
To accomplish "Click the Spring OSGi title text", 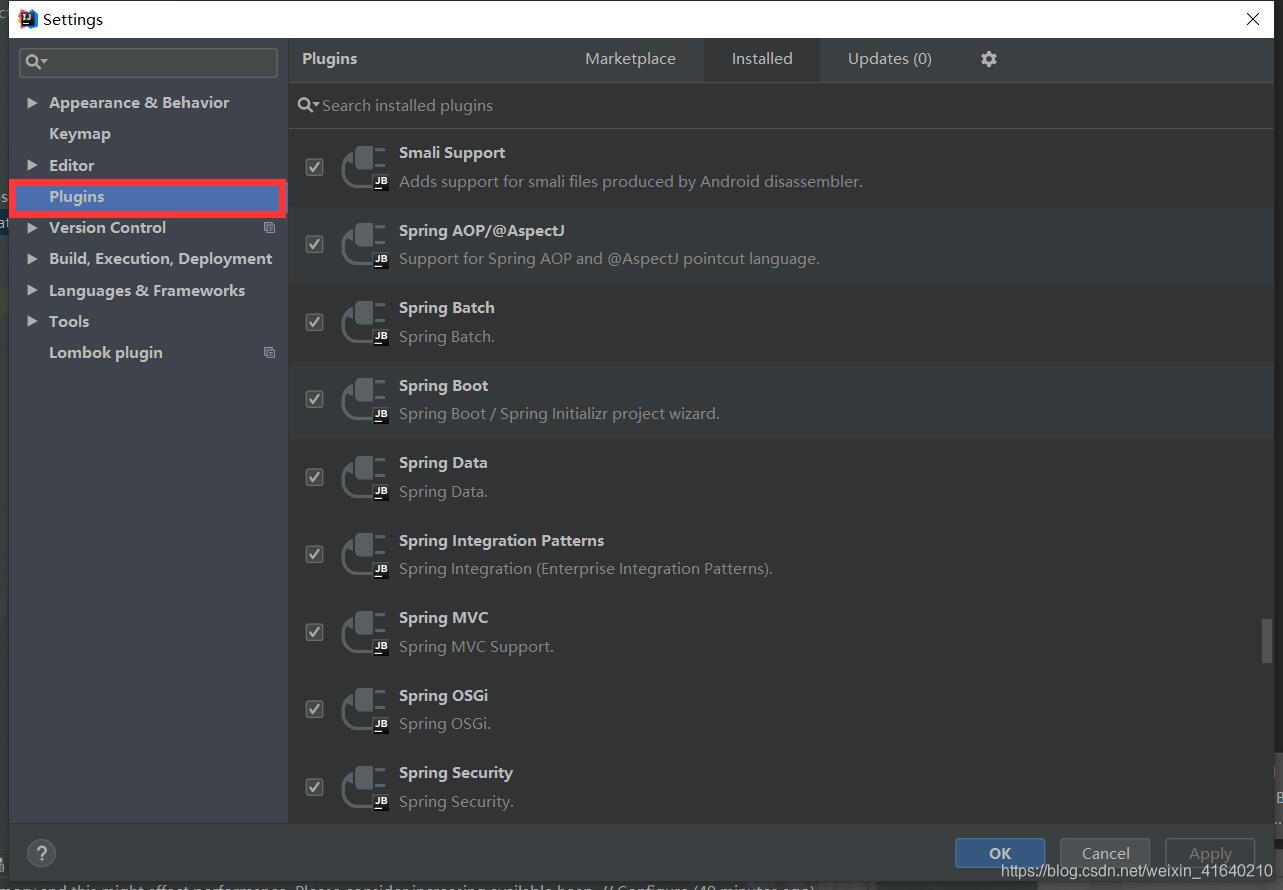I will click(x=443, y=696).
